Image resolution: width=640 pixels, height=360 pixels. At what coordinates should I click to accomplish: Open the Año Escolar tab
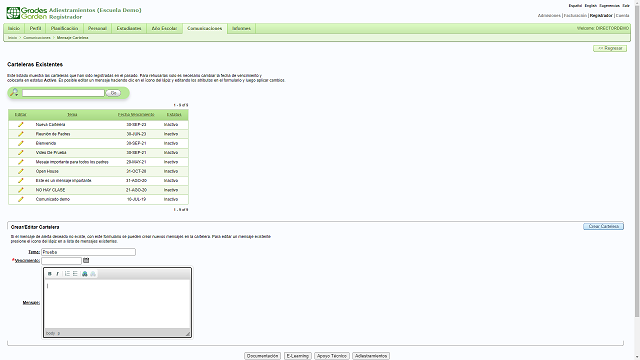coord(164,29)
